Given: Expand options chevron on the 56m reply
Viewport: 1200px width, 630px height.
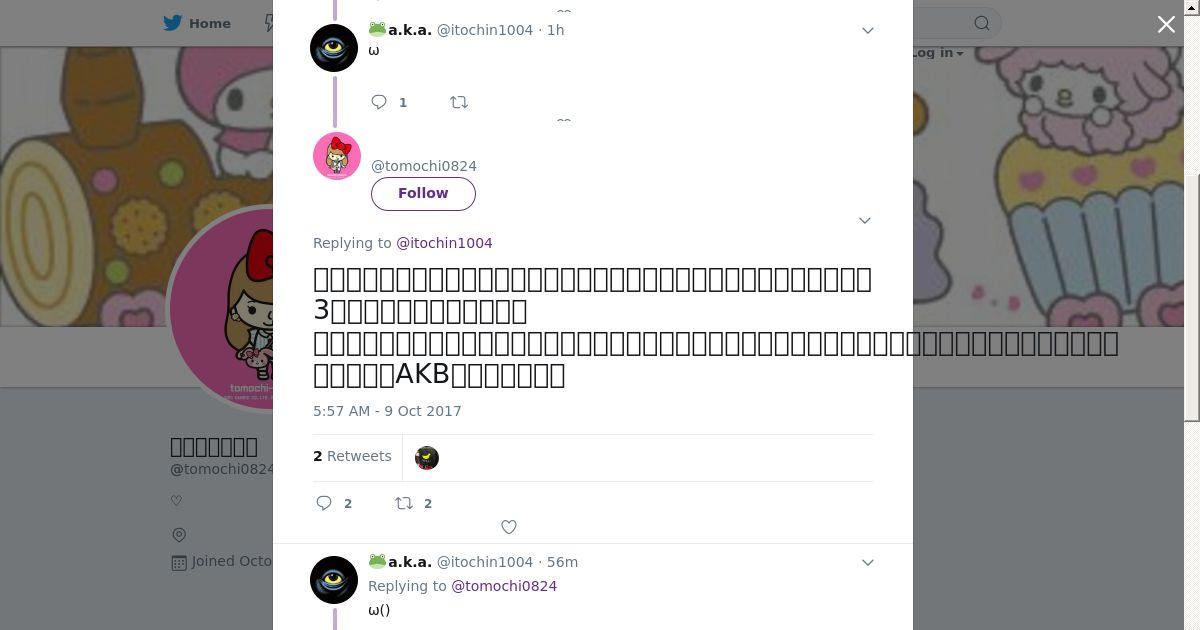Looking at the screenshot, I should point(868,562).
